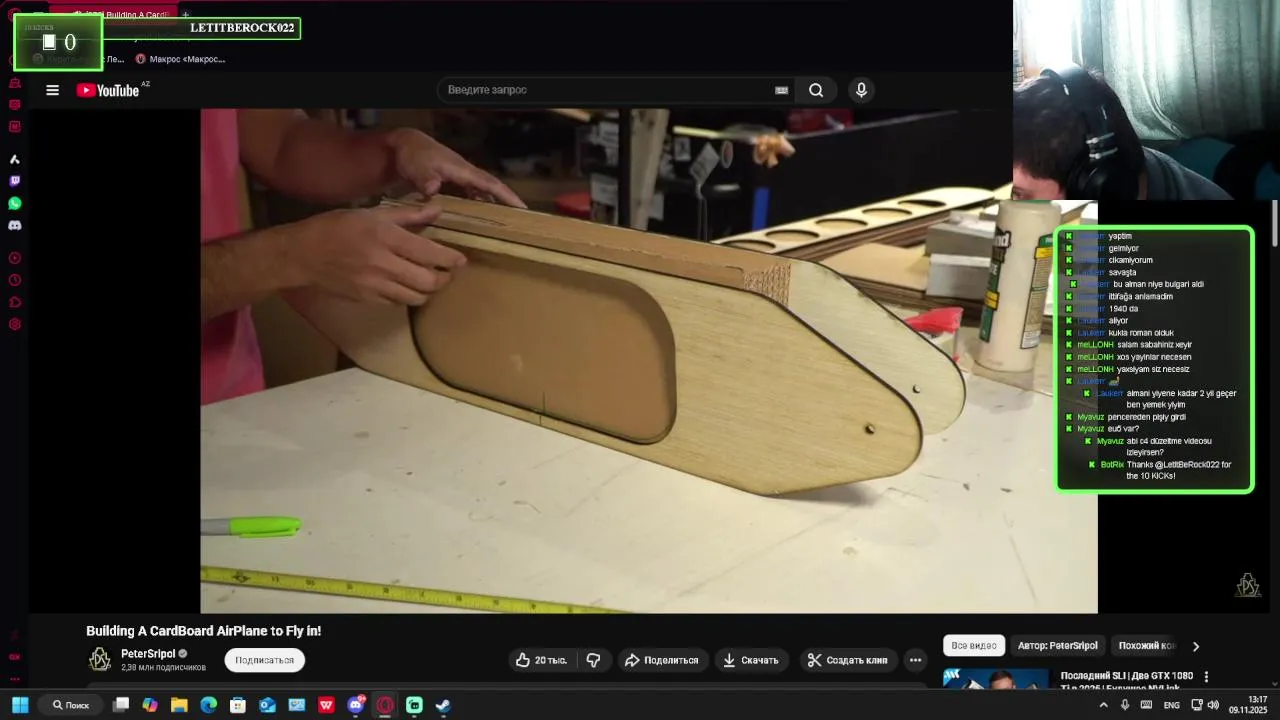Launch Copilot from the taskbar
The height and width of the screenshot is (720, 1280).
[150, 705]
